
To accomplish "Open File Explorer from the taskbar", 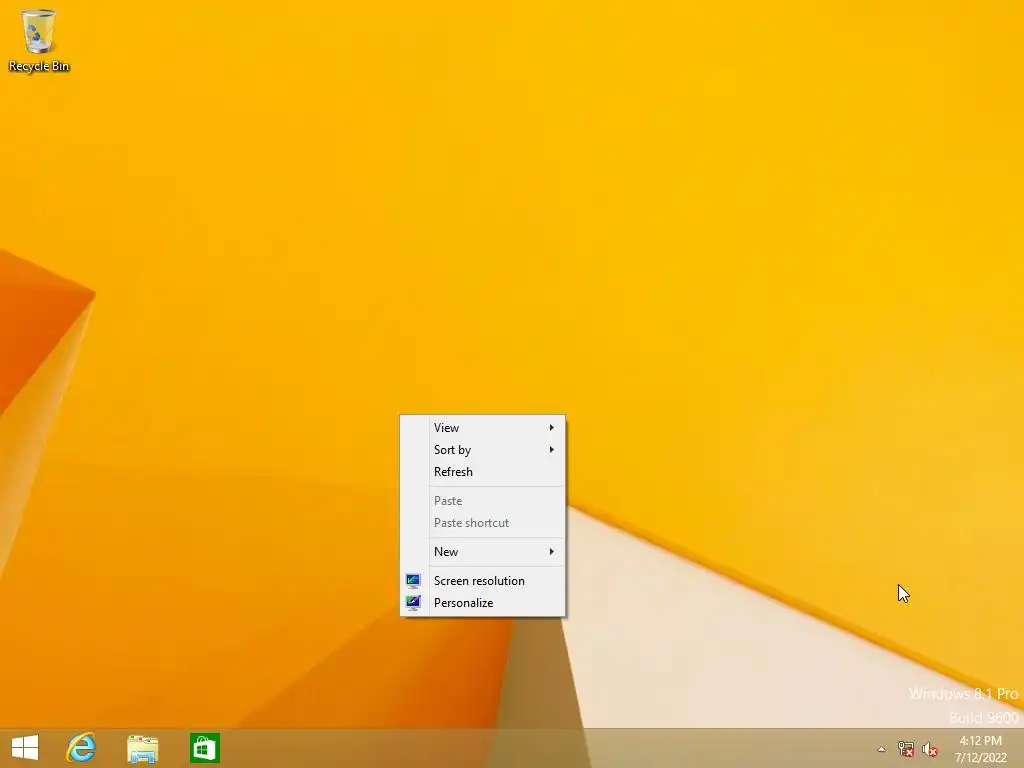I will click(142, 748).
